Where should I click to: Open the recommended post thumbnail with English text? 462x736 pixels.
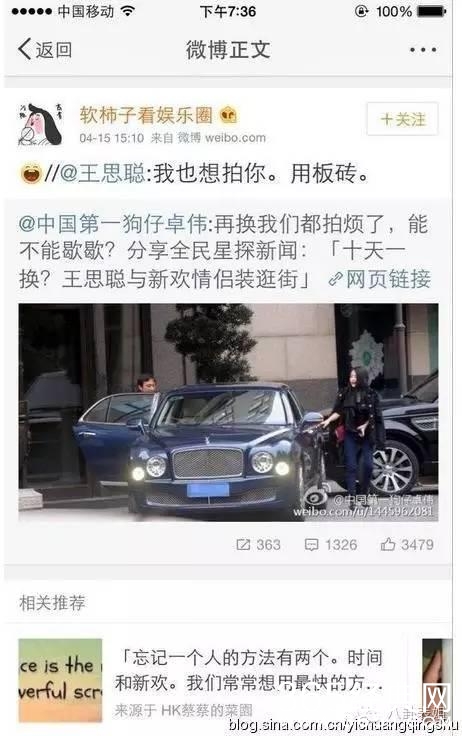(x=60, y=680)
